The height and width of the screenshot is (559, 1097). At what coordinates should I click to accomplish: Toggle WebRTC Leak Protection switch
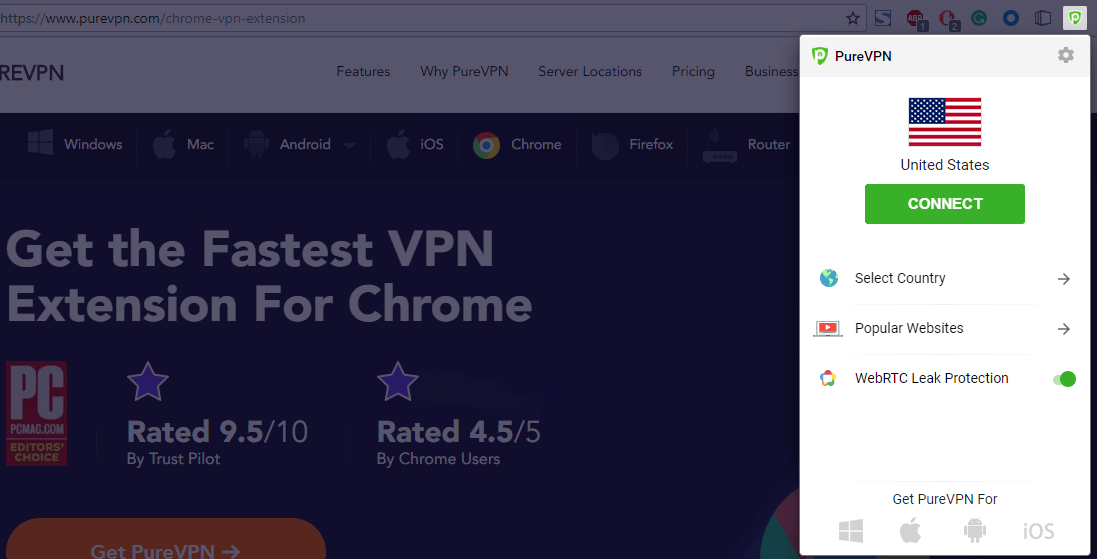pos(1064,379)
